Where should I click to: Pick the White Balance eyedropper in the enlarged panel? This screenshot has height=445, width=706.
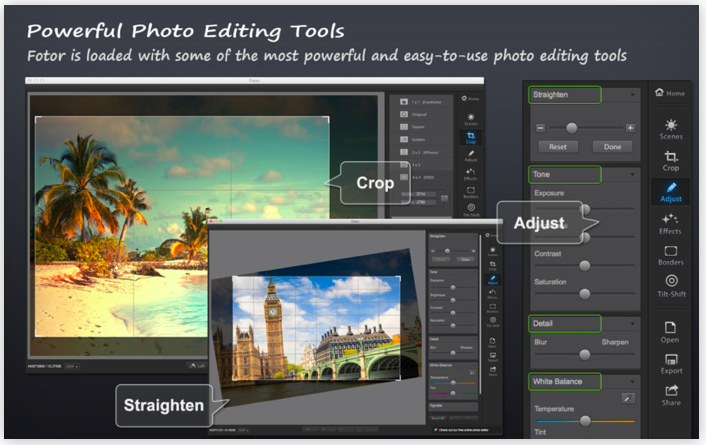tap(628, 398)
